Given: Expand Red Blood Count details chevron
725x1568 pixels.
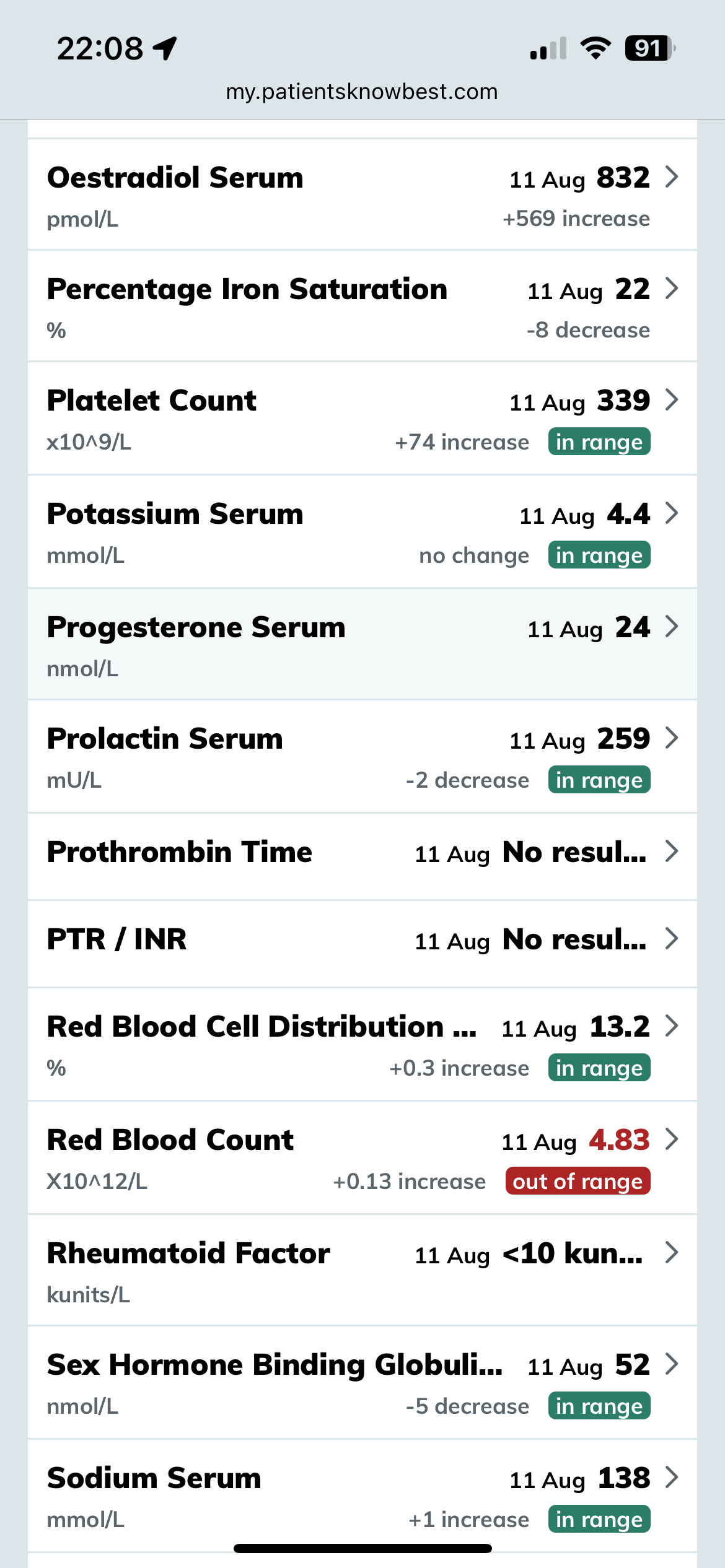Looking at the screenshot, I should point(672,1139).
